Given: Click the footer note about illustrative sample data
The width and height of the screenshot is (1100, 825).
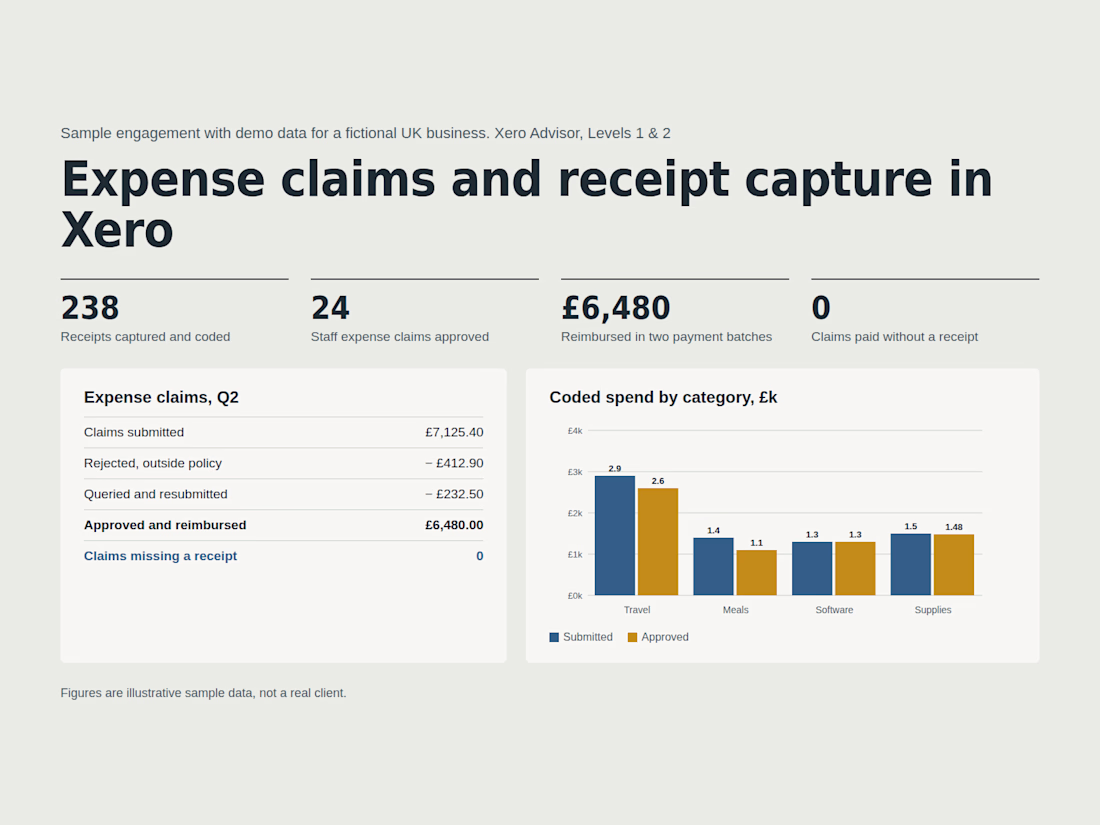Looking at the screenshot, I should click(x=203, y=693).
